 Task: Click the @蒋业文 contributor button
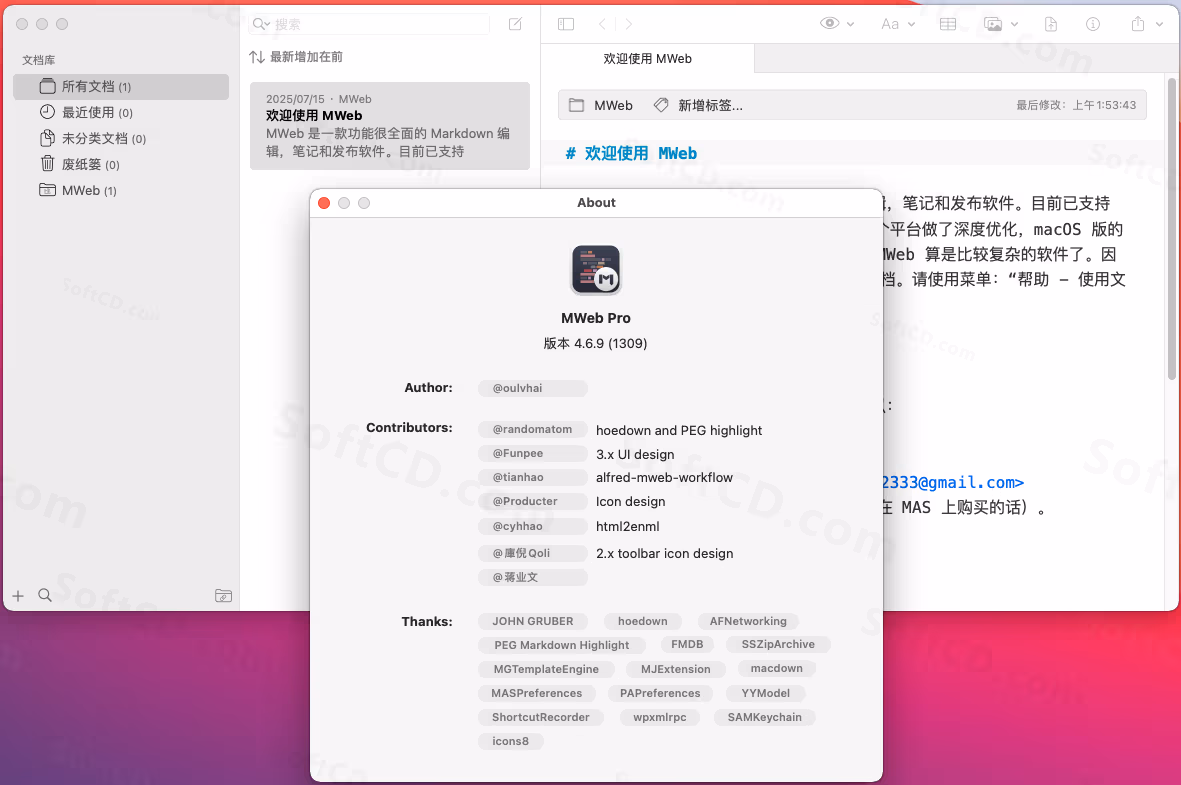[533, 578]
